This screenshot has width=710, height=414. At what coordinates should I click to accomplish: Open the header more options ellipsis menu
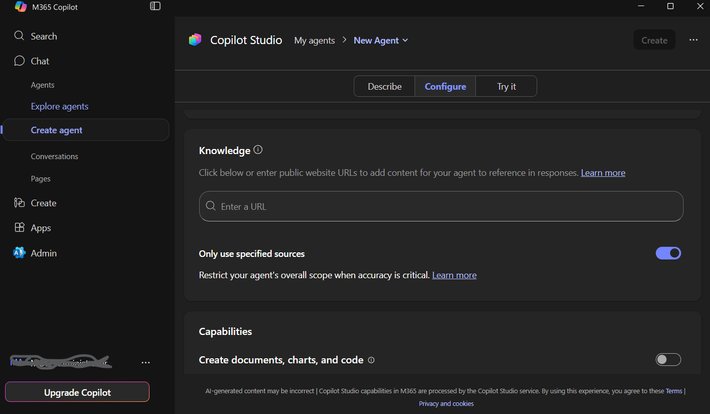pos(694,40)
